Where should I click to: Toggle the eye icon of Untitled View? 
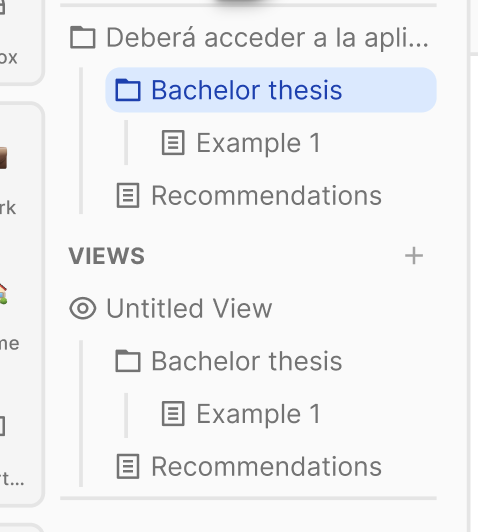pyautogui.click(x=83, y=308)
